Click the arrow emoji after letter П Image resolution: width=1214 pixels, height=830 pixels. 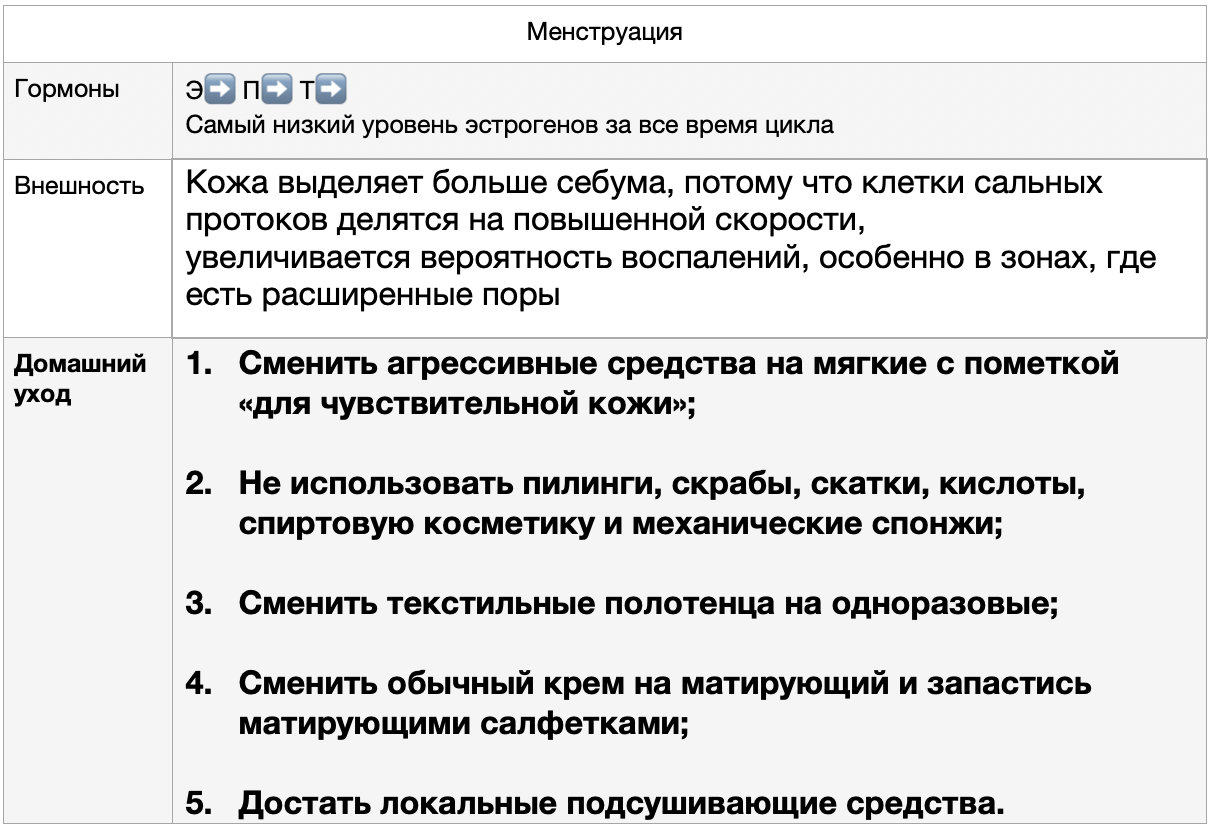click(x=277, y=91)
